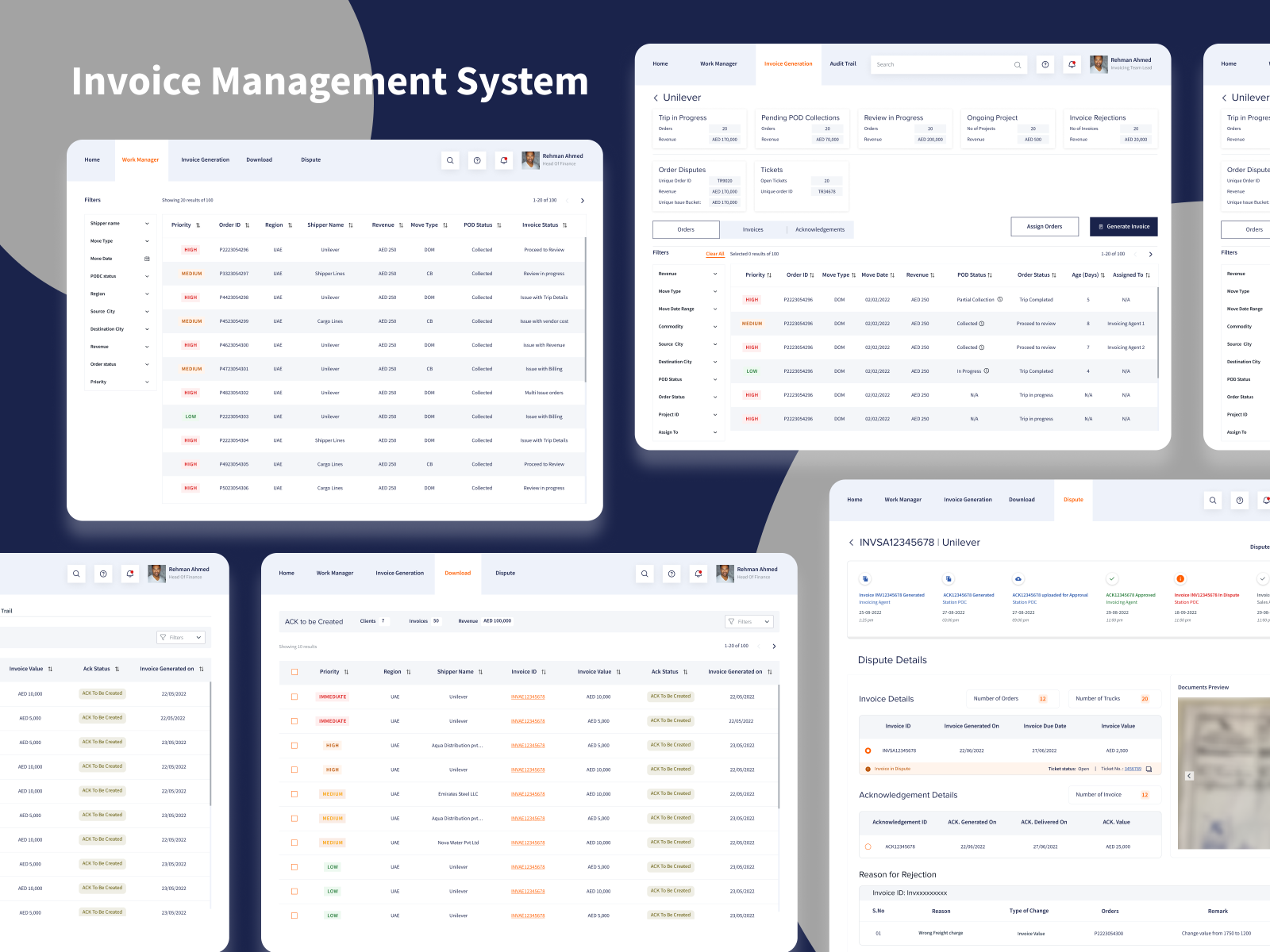This screenshot has height=952, width=1270.
Task: Open the calendar icon beside Move Date filter
Action: (146, 258)
